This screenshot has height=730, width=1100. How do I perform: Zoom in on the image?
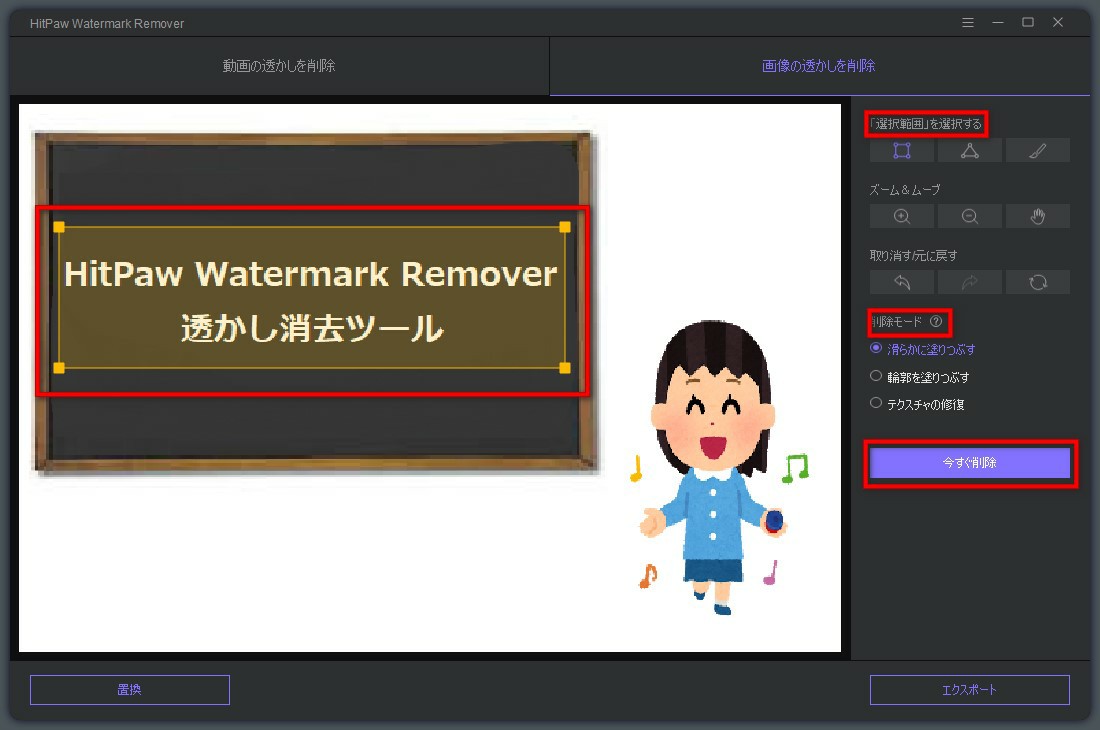(x=900, y=216)
